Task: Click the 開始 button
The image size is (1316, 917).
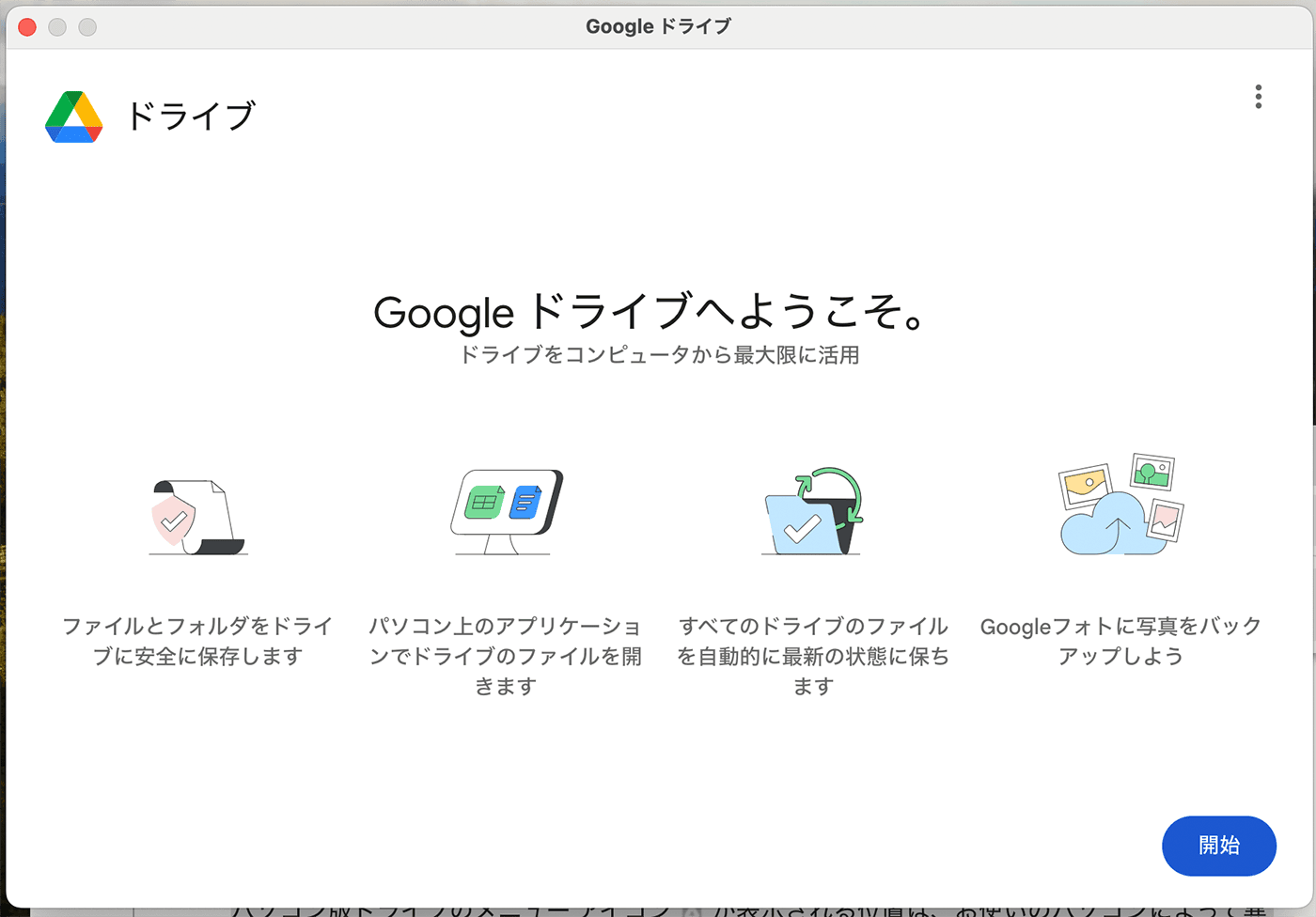Action: 1218,846
